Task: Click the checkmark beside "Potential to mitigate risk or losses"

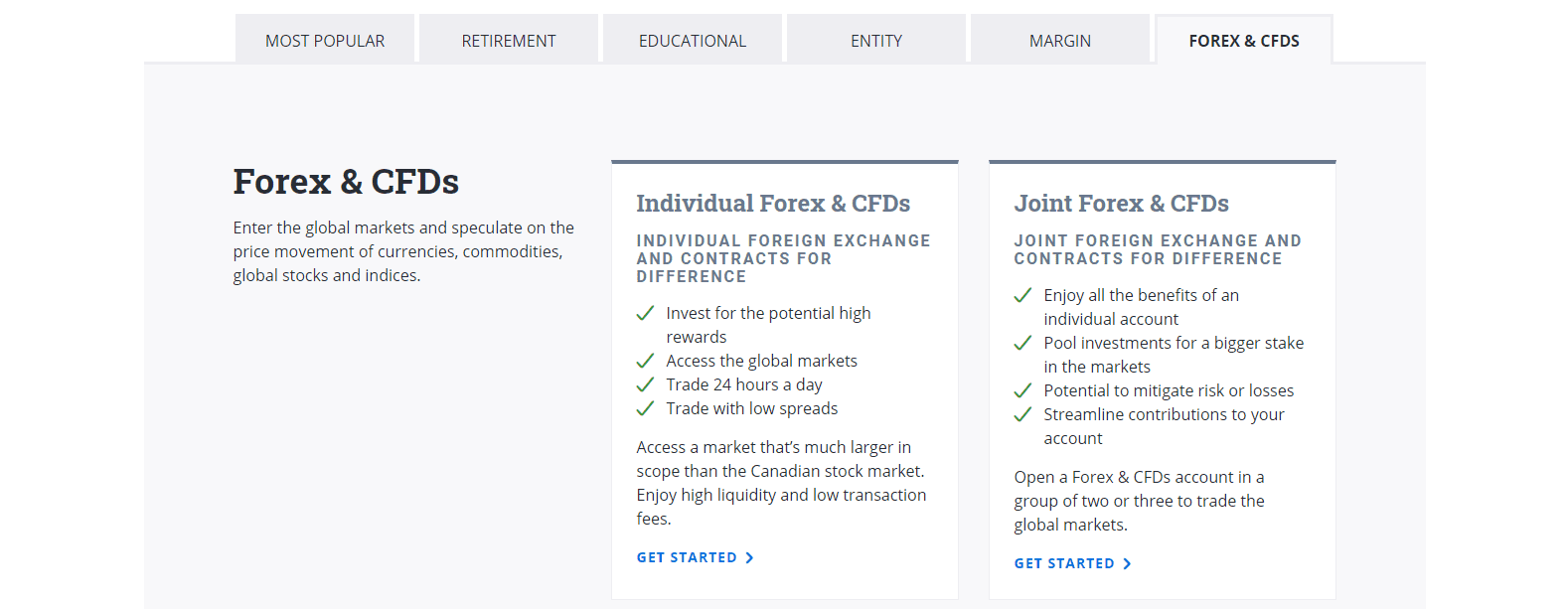Action: (1022, 390)
